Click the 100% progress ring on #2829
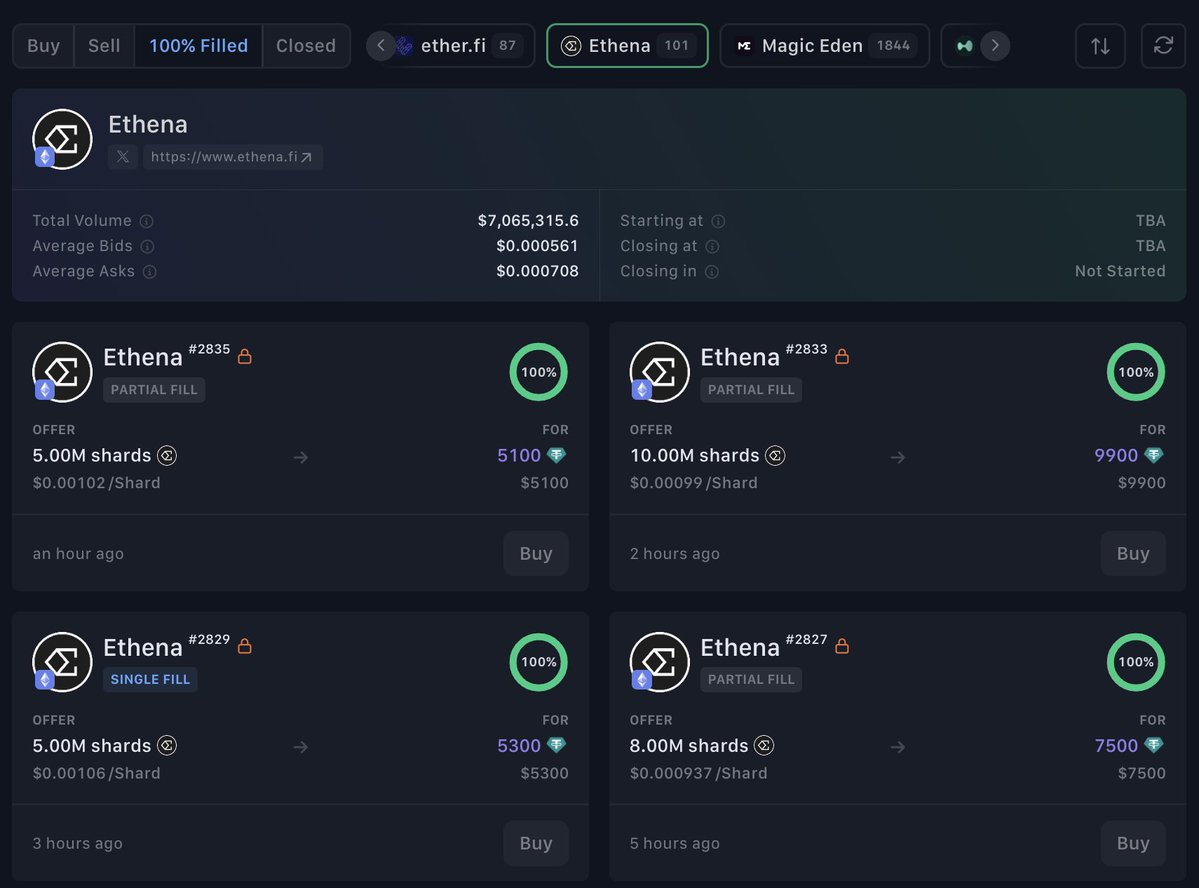 (x=538, y=662)
